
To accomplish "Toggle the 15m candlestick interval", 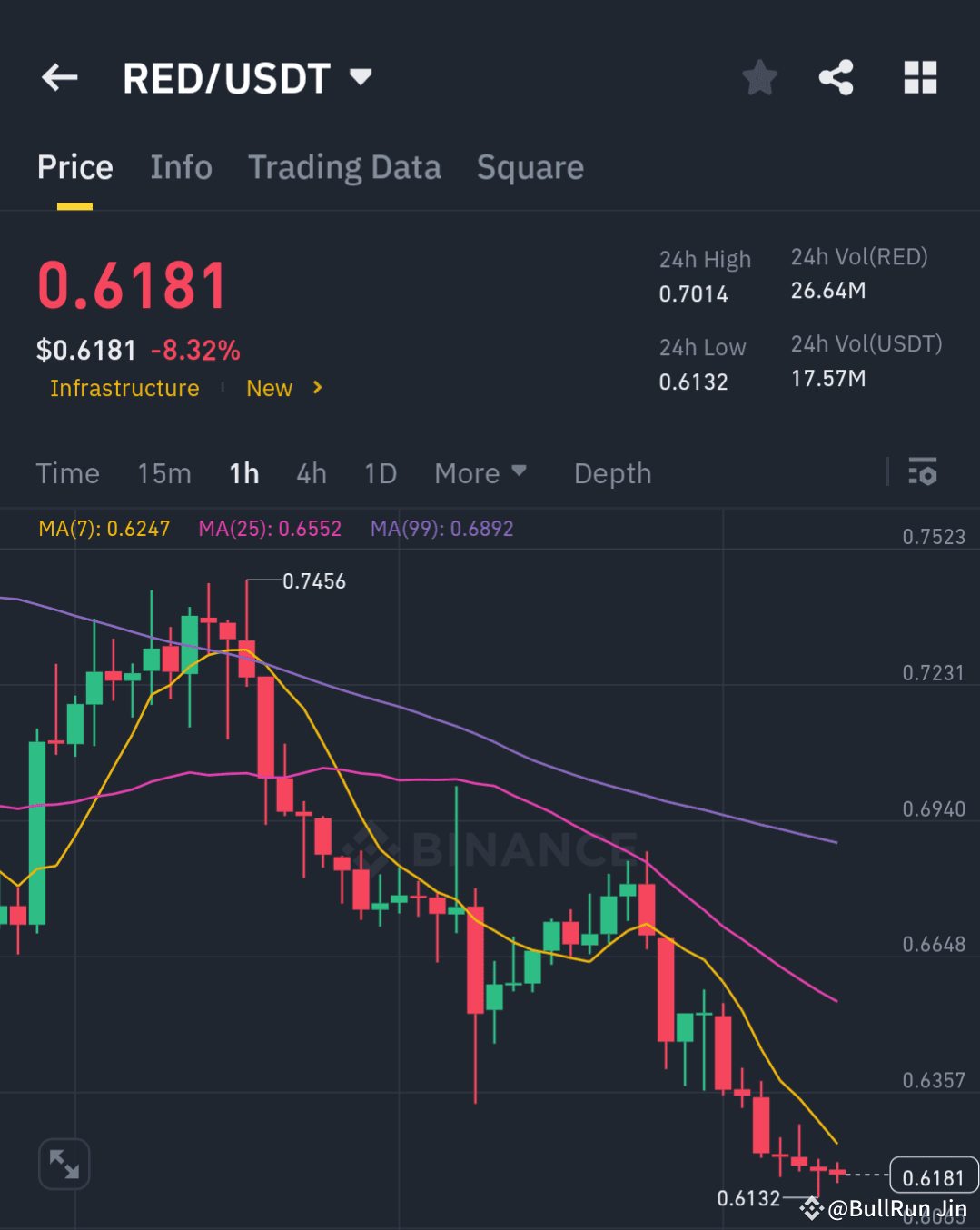I will [164, 472].
